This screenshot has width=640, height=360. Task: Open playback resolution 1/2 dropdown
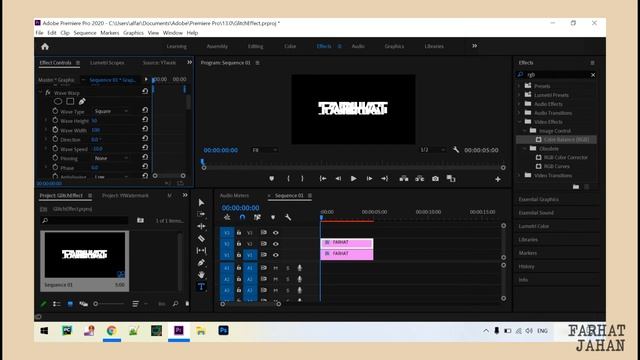[x=432, y=150]
